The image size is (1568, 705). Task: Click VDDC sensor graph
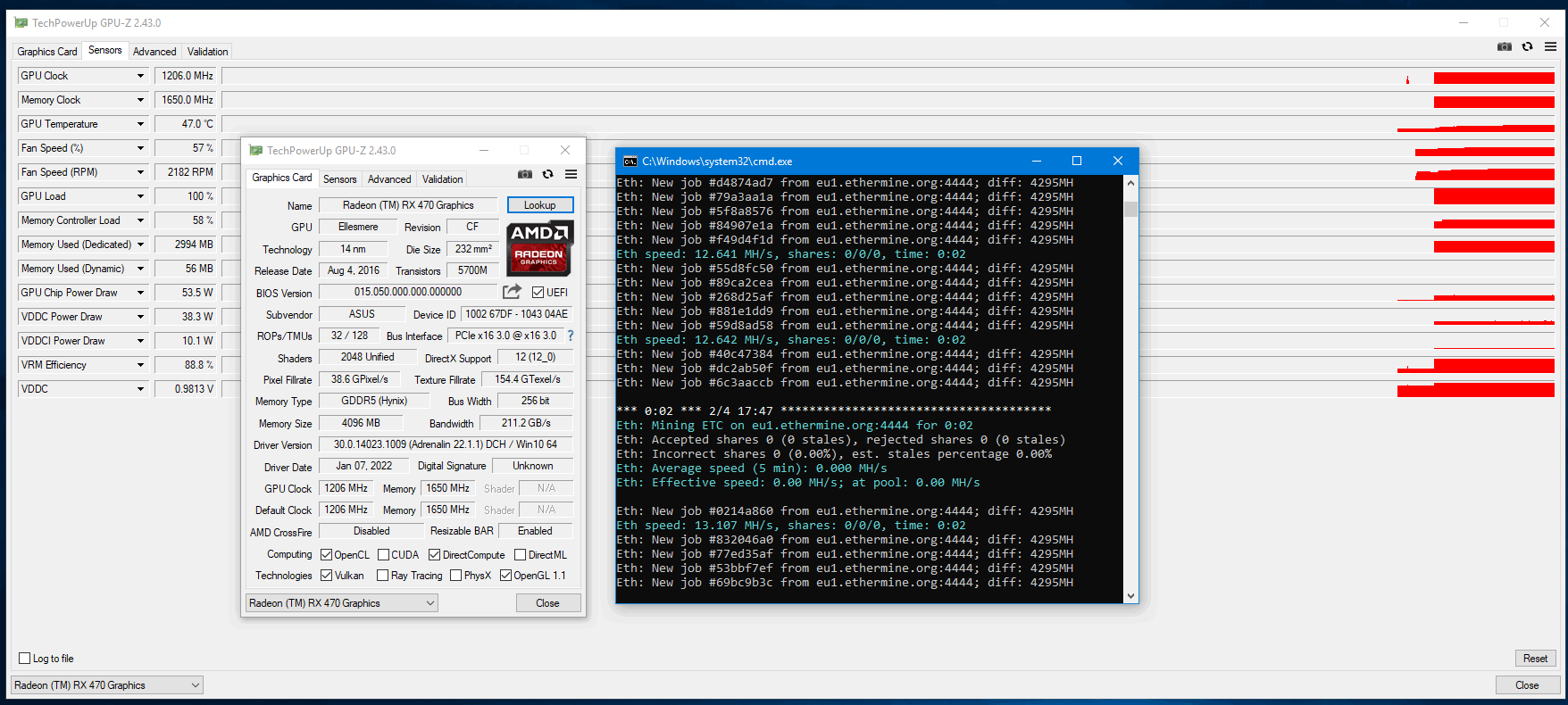coord(888,389)
